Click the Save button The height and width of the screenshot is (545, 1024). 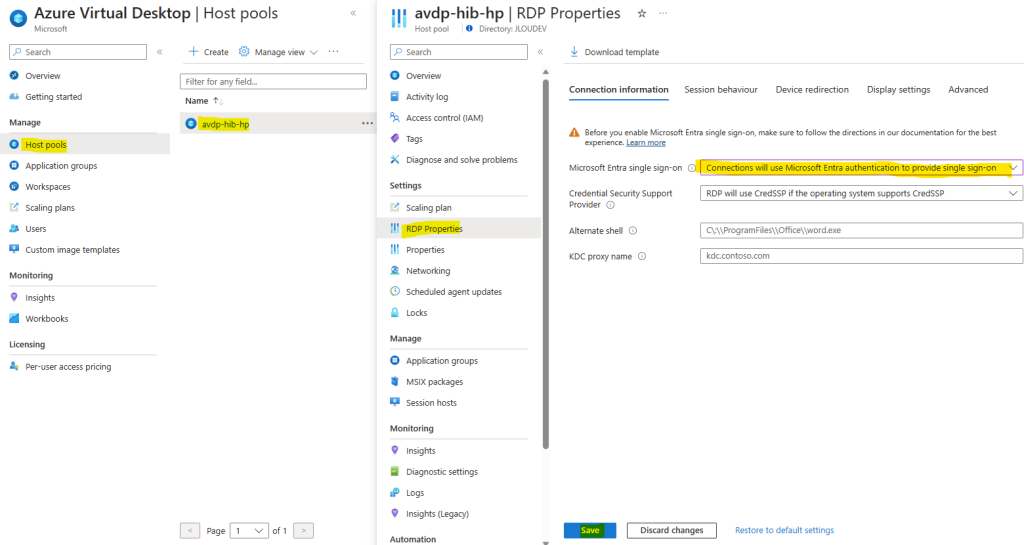pyautogui.click(x=590, y=530)
